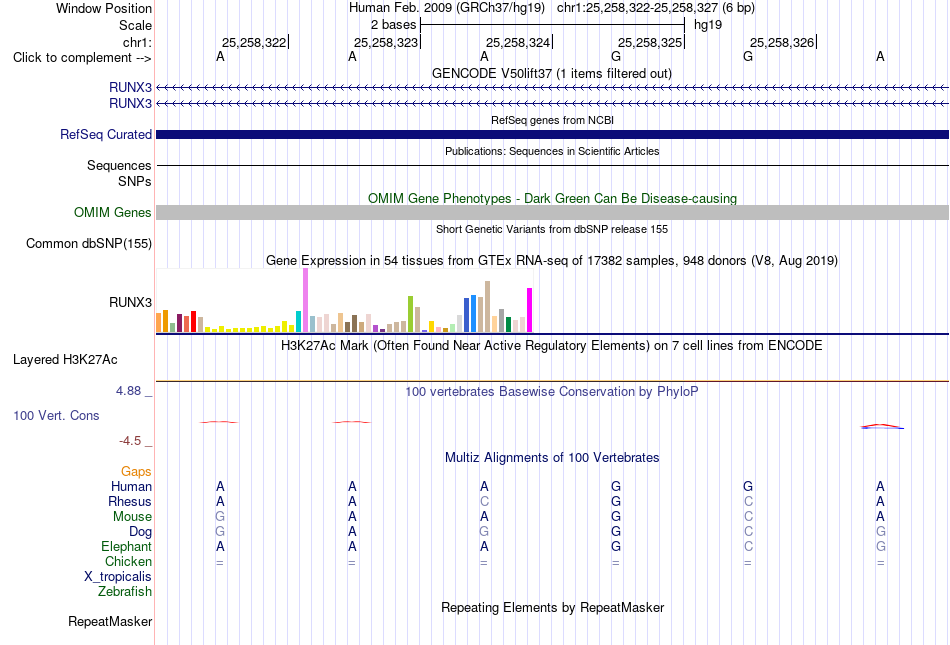Click the gray OMIM Genes bar

[x=552, y=213]
